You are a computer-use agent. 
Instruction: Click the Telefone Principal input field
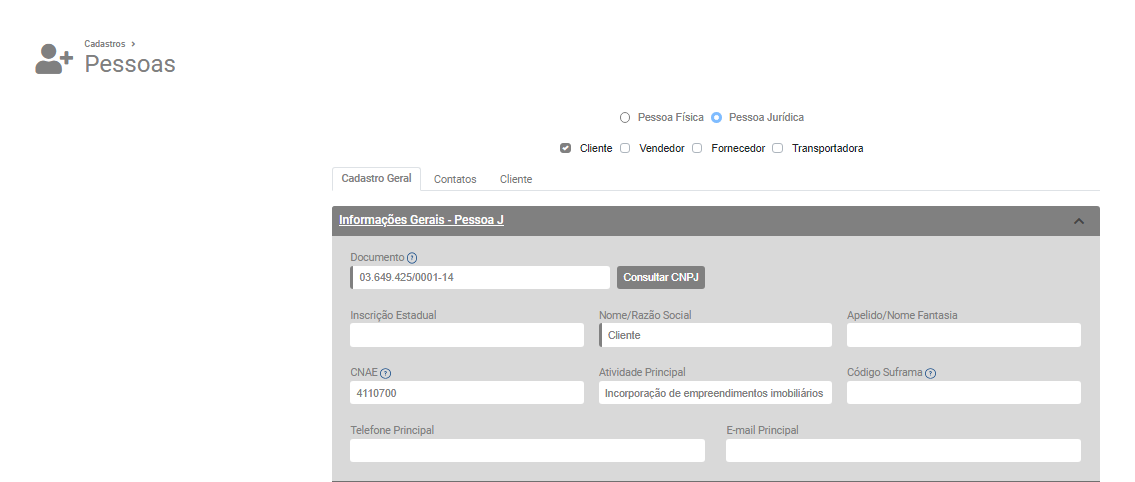(x=527, y=451)
